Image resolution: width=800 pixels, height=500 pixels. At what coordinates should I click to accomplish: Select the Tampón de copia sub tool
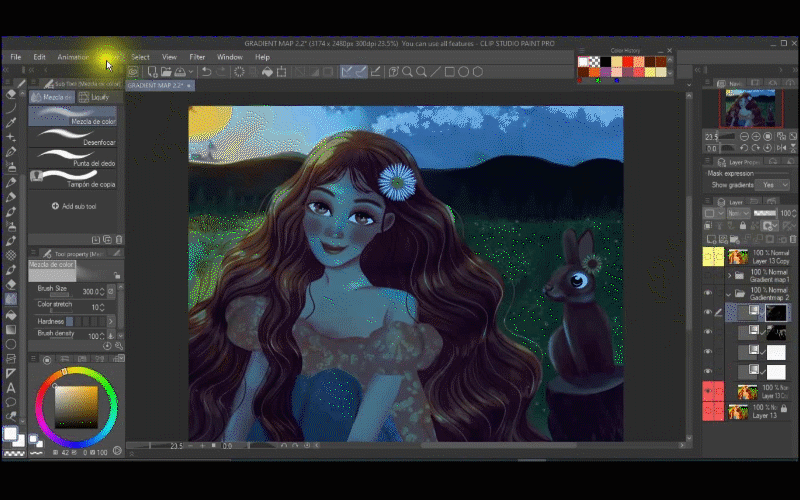pyautogui.click(x=75, y=179)
